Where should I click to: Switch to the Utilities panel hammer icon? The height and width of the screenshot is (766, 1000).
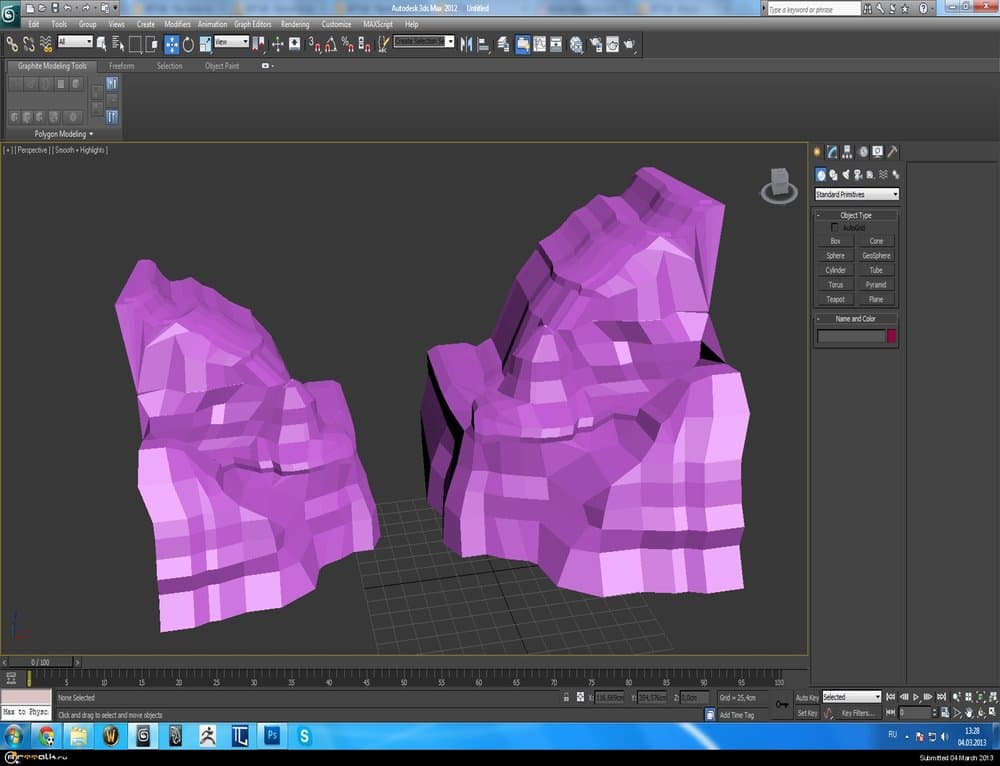[892, 152]
